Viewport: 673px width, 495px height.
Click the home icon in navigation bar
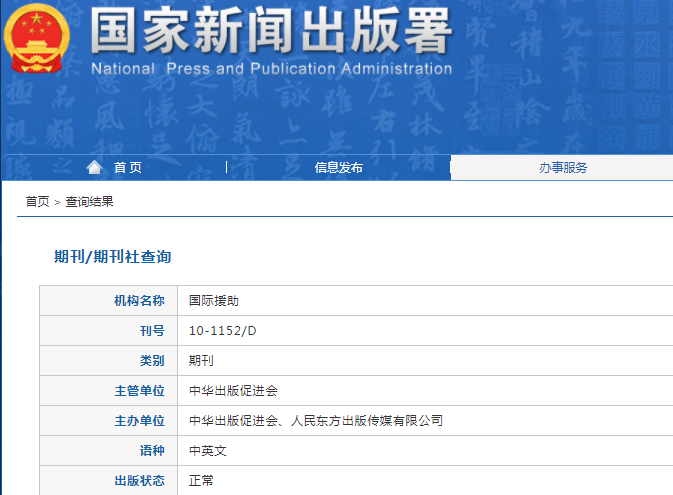point(94,167)
